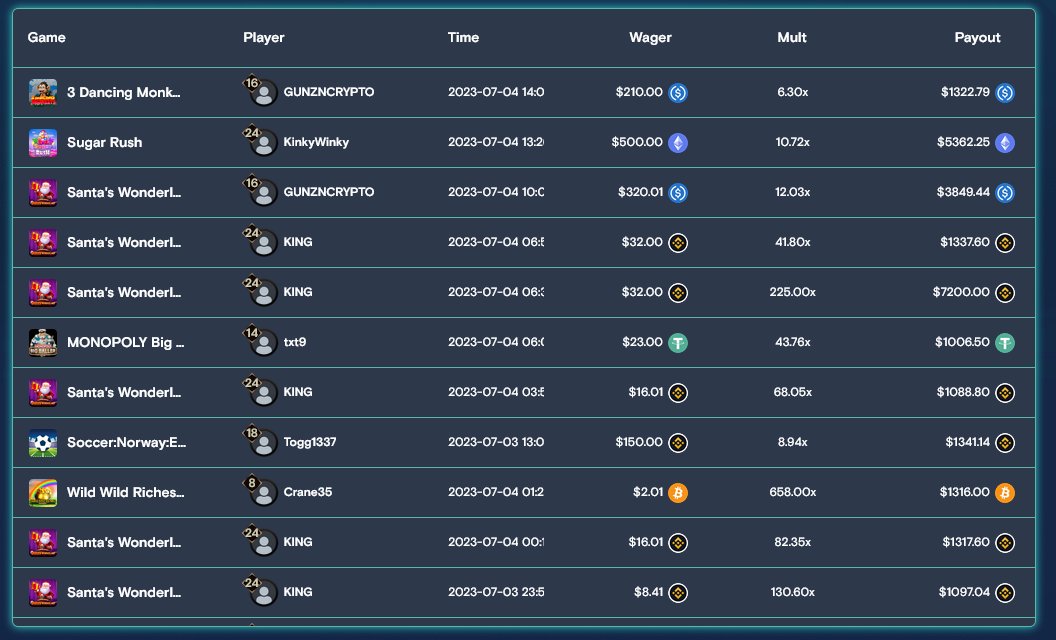
Task: Click the USDC coin beside the $3849.44 payout
Action: [x=1005, y=193]
